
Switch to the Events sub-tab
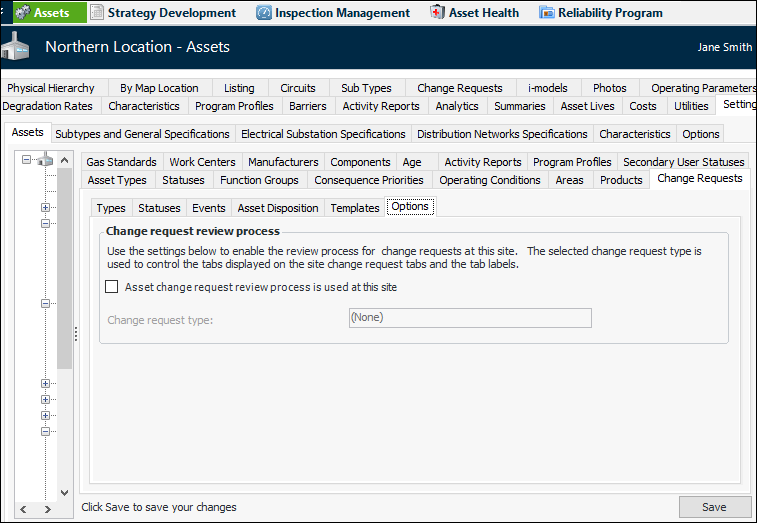pyautogui.click(x=209, y=208)
